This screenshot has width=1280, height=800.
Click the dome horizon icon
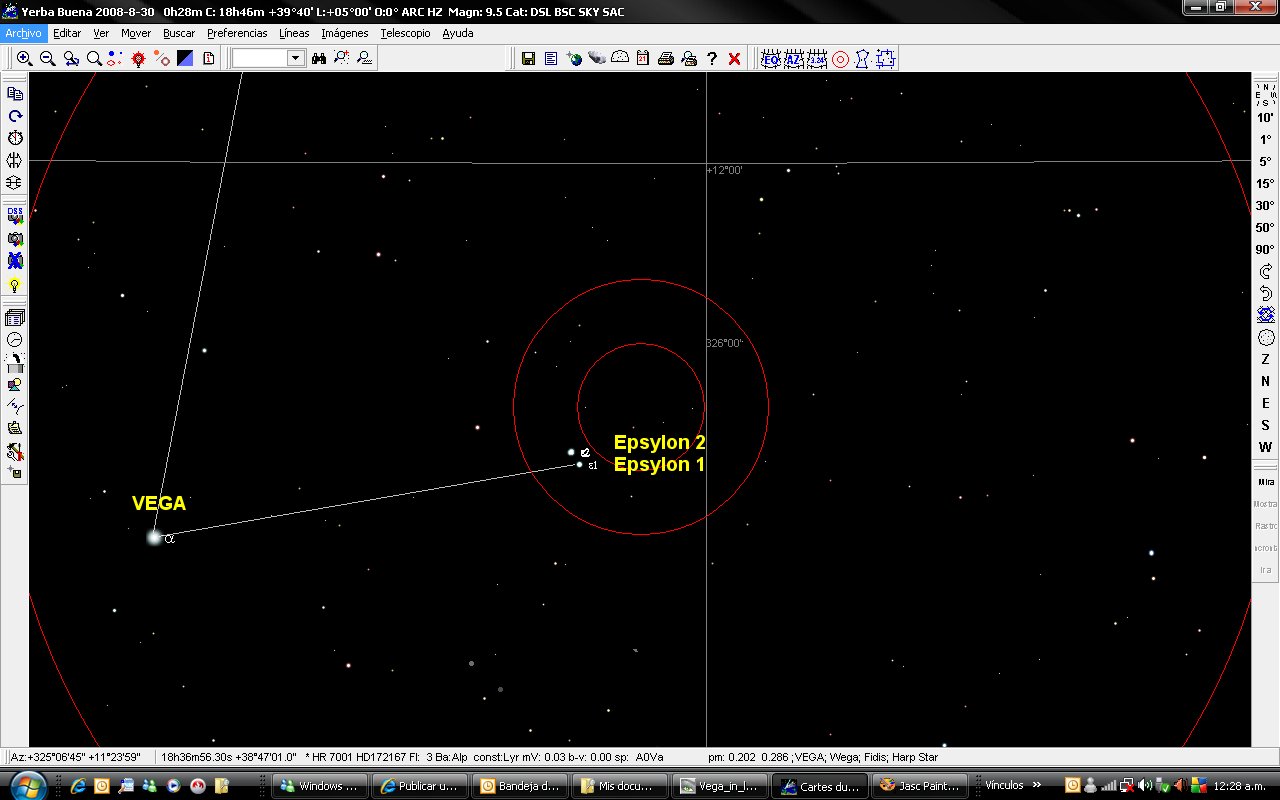click(x=620, y=59)
